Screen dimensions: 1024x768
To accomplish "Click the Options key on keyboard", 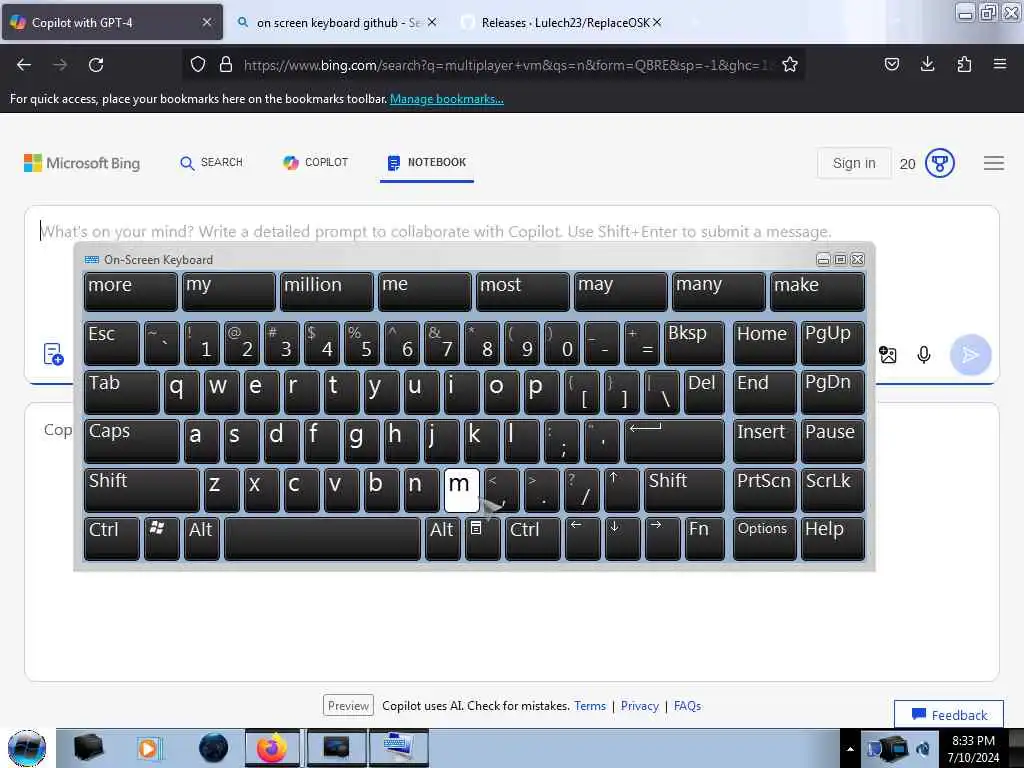I will [x=764, y=539].
